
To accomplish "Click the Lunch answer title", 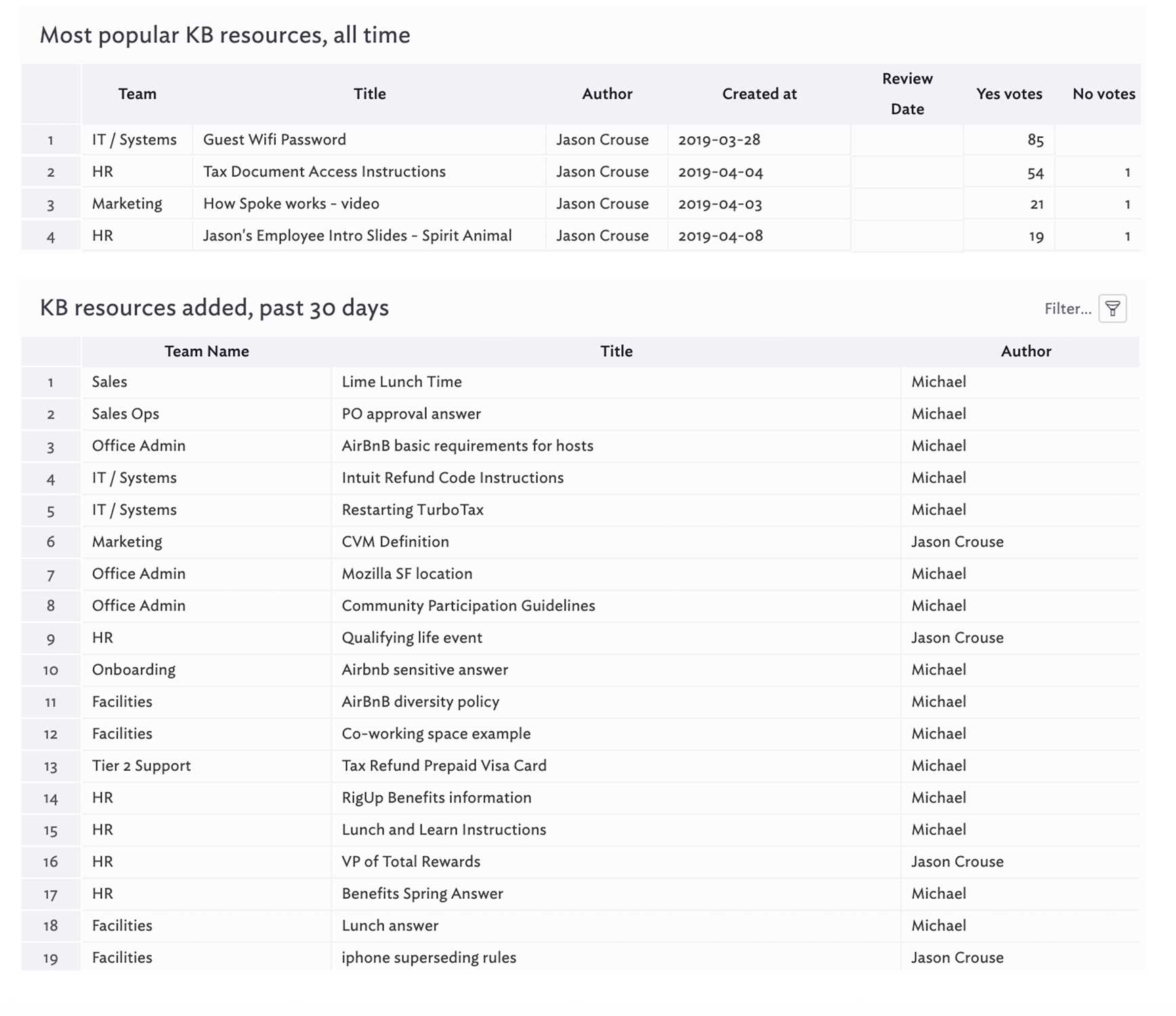I will point(390,926).
